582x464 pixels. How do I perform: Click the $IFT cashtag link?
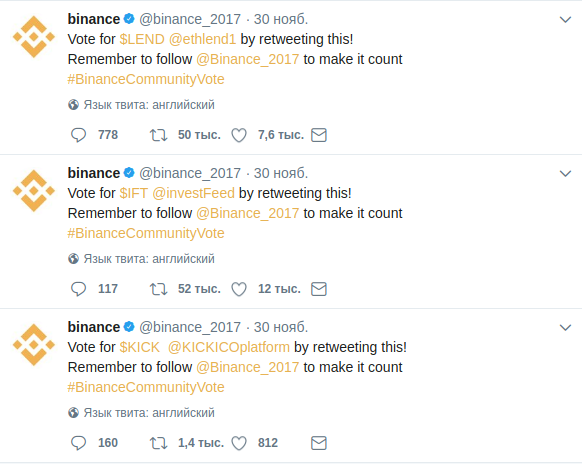134,193
